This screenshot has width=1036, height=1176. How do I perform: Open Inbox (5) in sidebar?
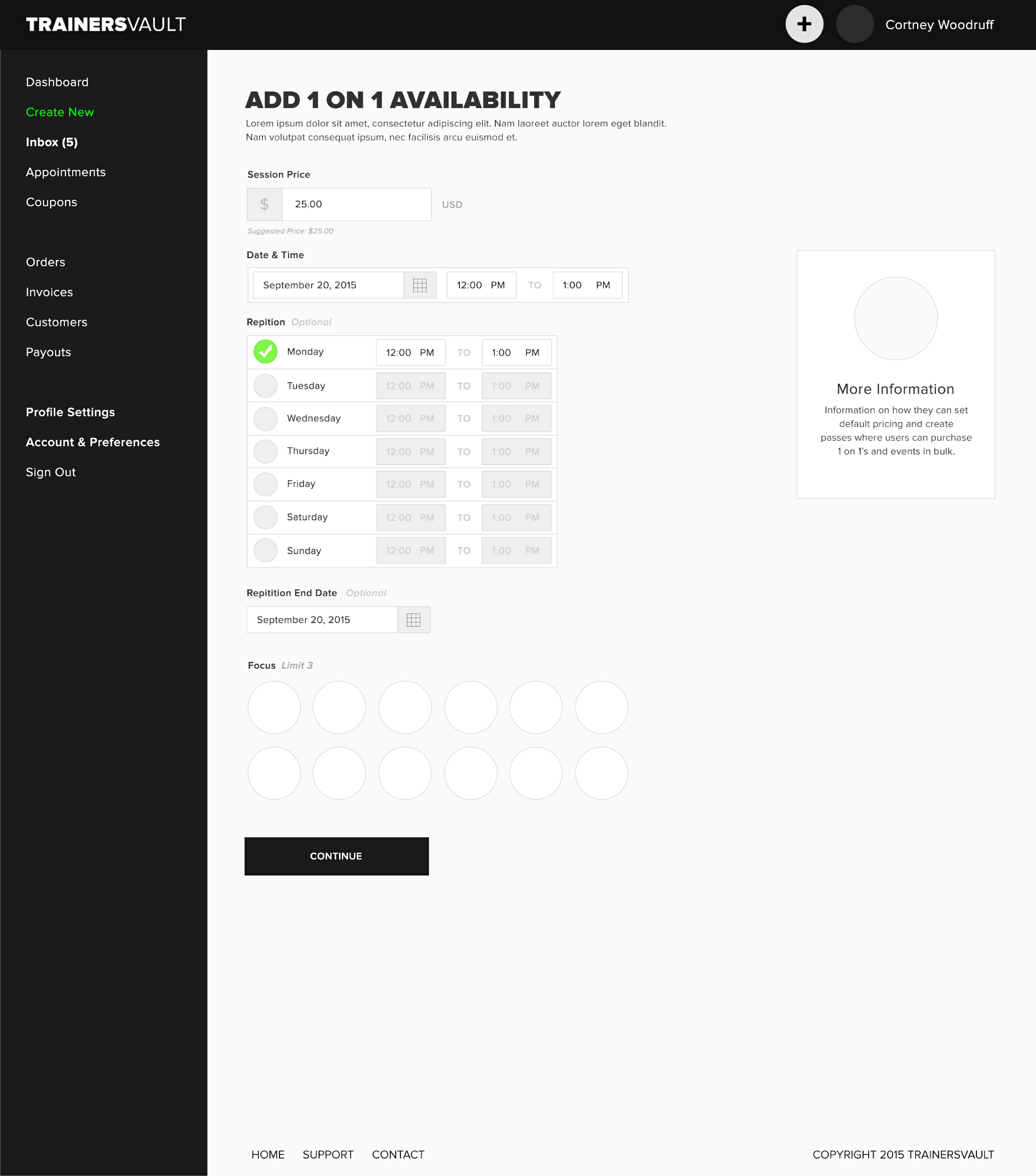pyautogui.click(x=52, y=142)
